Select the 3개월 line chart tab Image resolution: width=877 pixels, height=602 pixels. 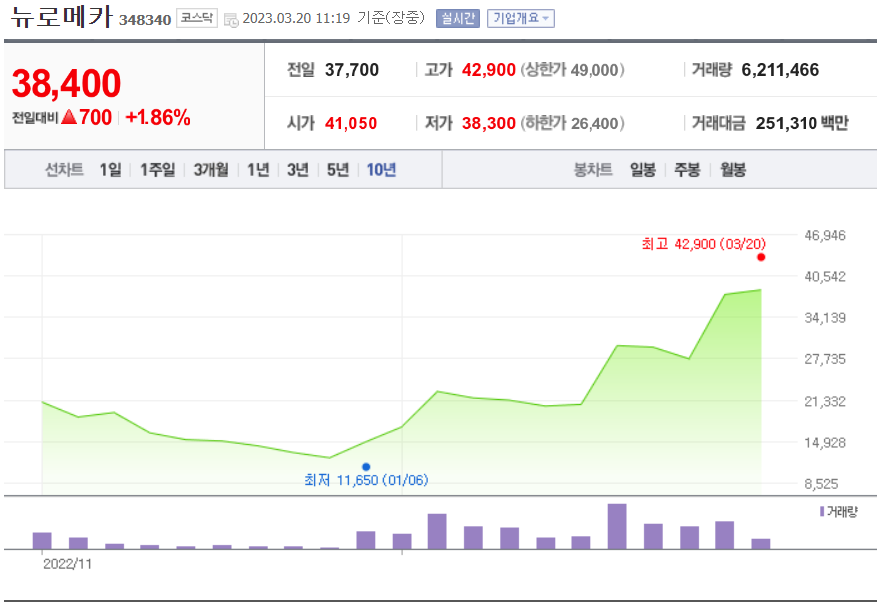[x=211, y=170]
